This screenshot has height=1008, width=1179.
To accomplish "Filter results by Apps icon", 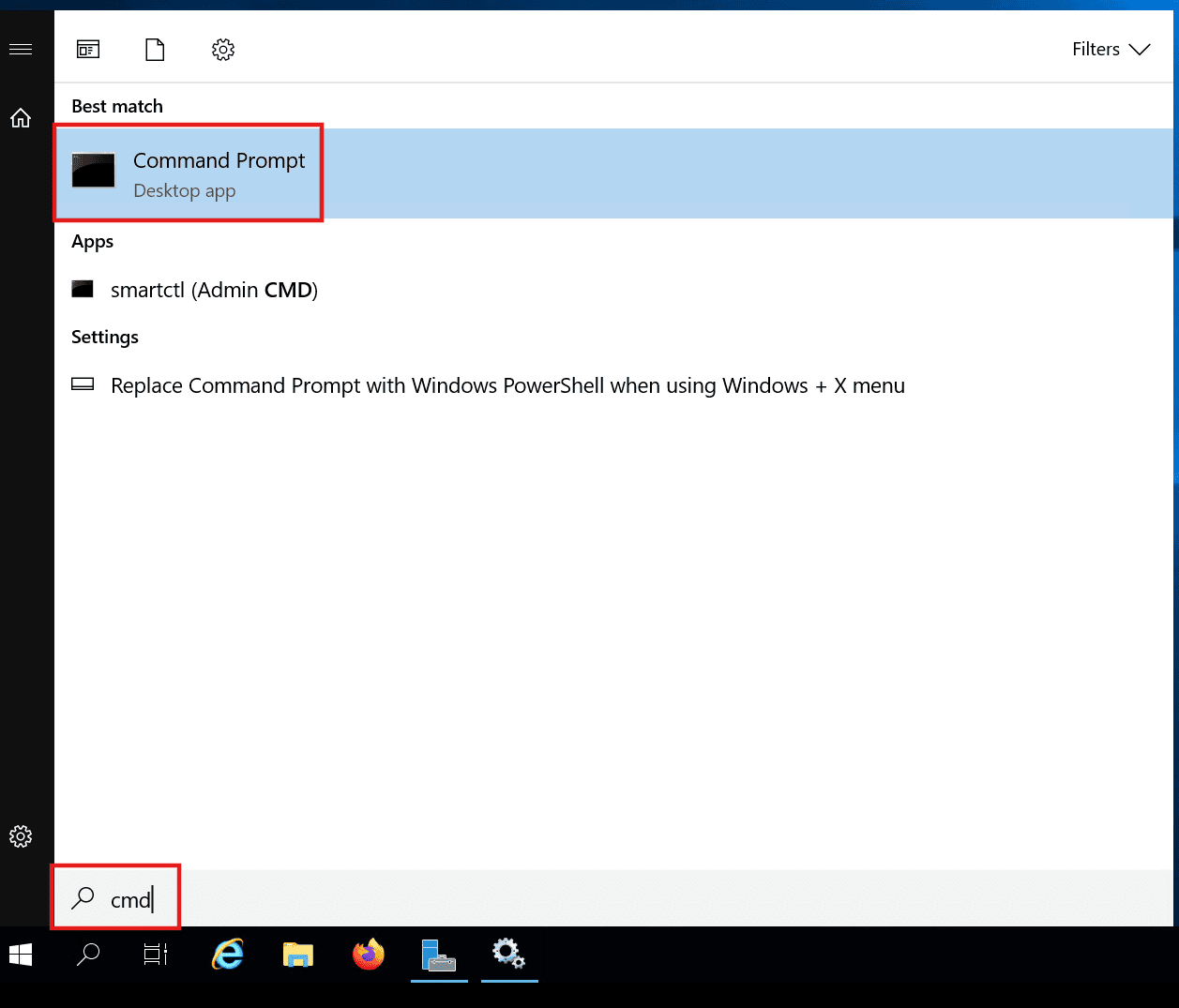I will click(88, 50).
